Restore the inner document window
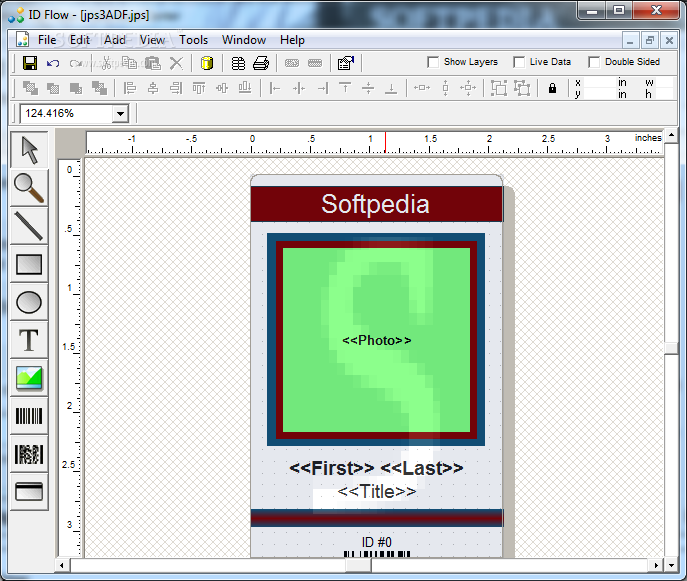This screenshot has width=687, height=581. click(650, 41)
